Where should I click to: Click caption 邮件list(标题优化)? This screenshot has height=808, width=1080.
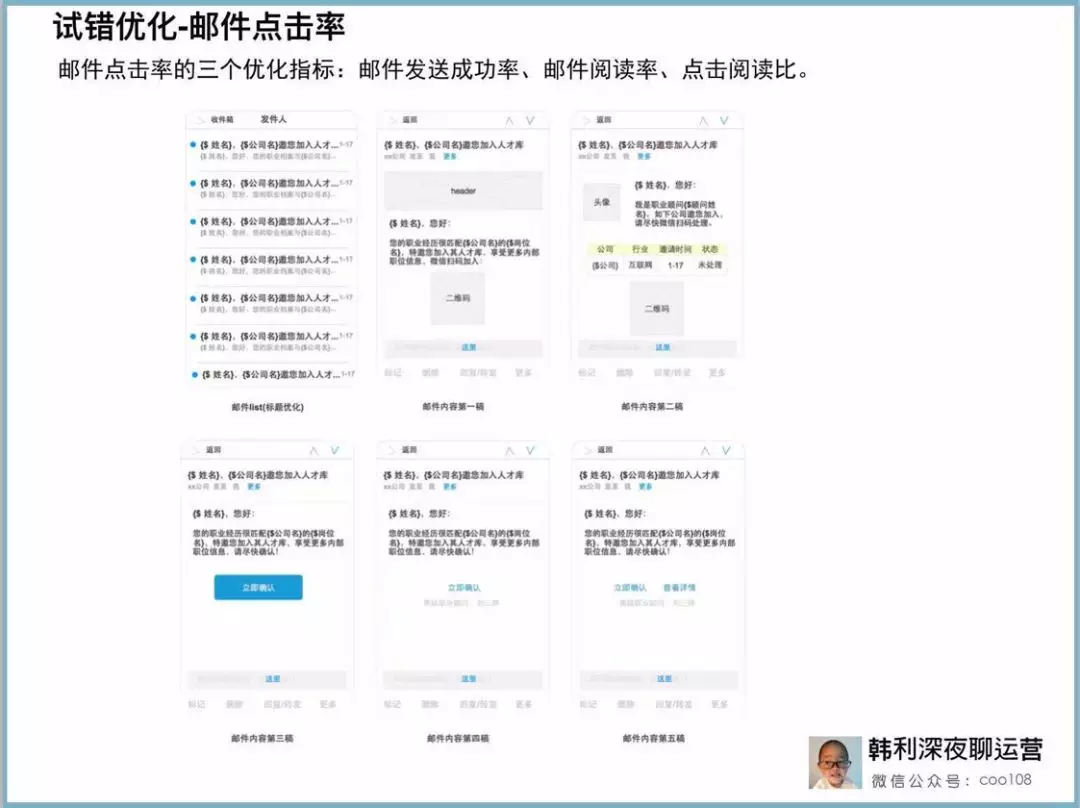pos(267,407)
